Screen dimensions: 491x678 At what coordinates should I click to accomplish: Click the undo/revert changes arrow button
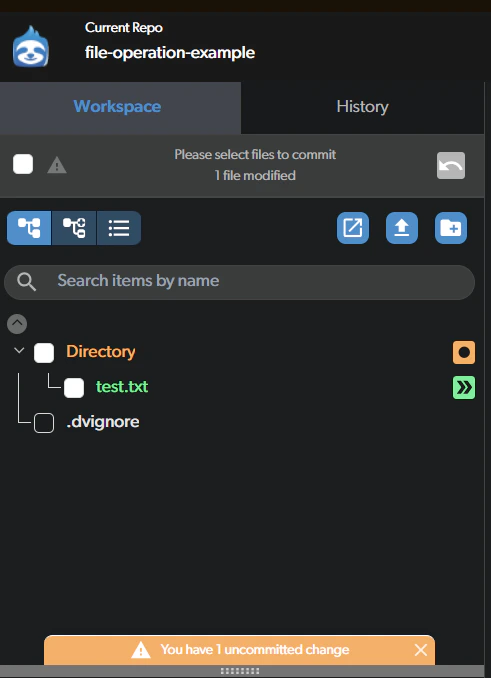(451, 165)
